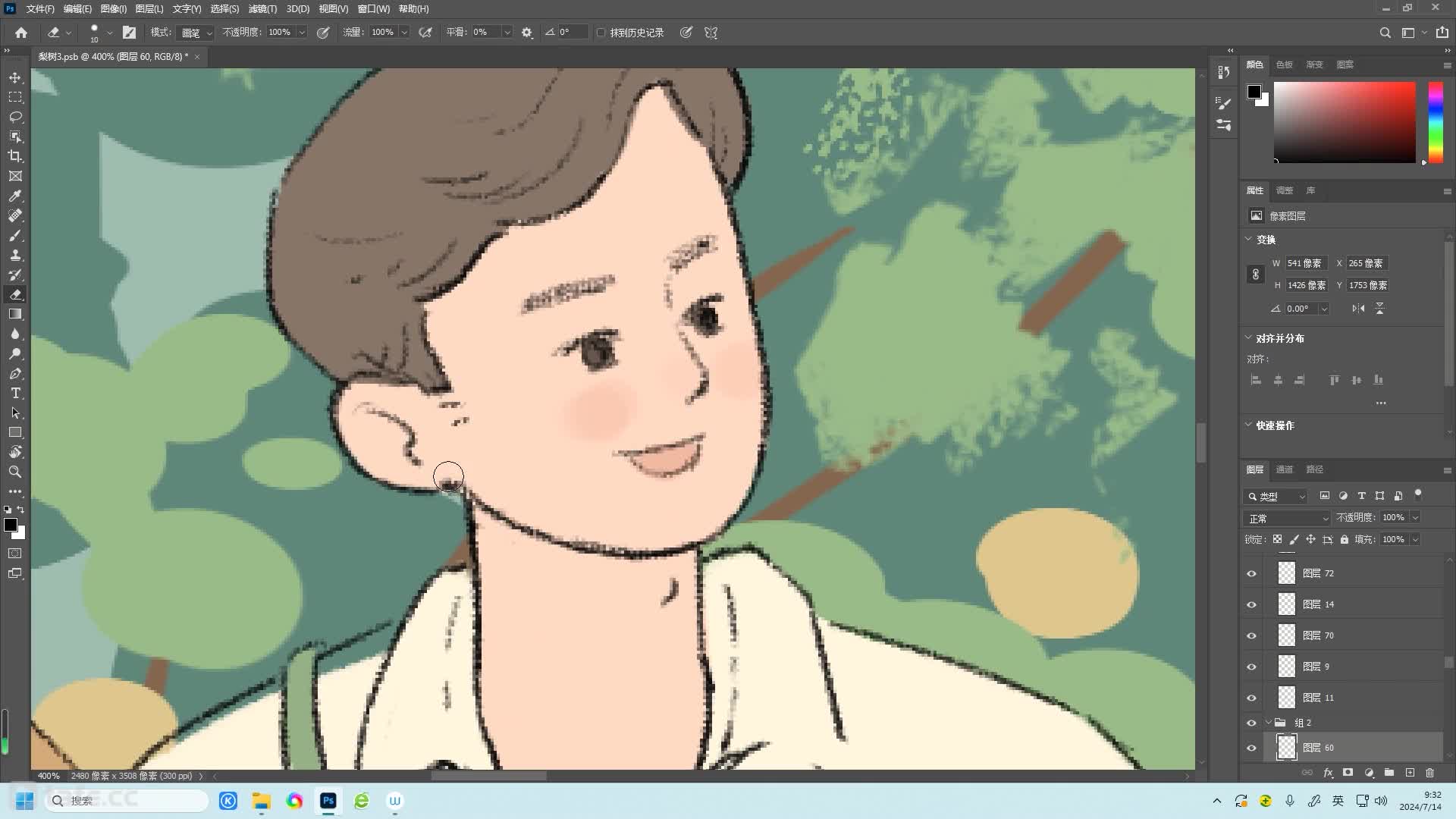Select the Lasso tool
The height and width of the screenshot is (819, 1456).
tap(15, 117)
